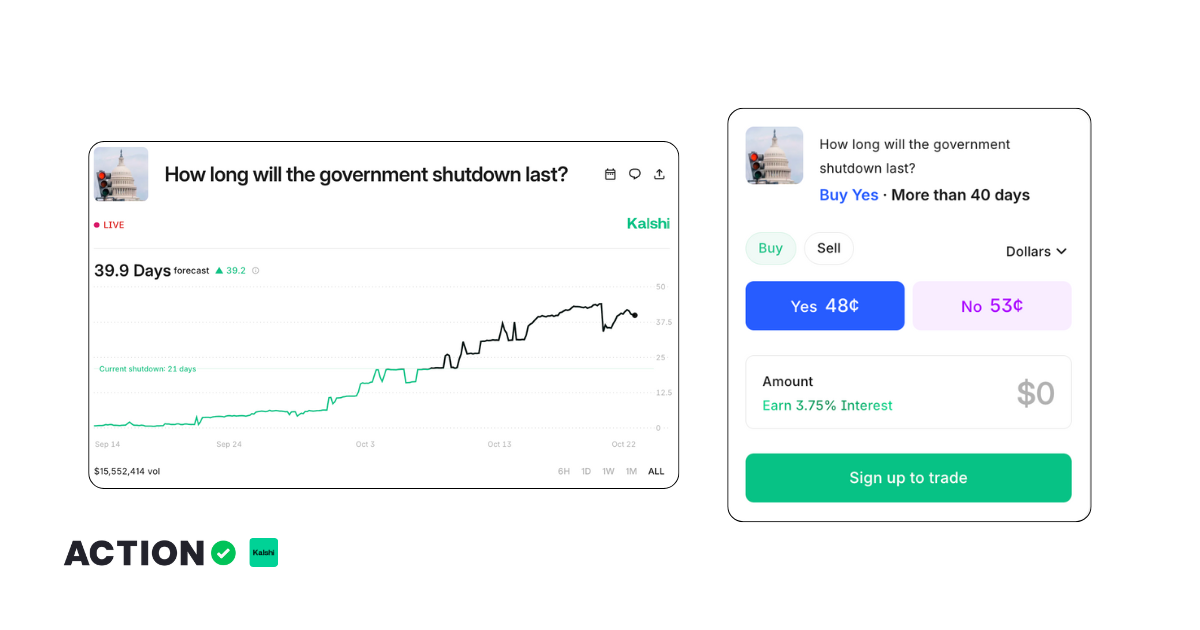The width and height of the screenshot is (1200, 630).
Task: Click the Amount $0 input field
Action: click(908, 392)
